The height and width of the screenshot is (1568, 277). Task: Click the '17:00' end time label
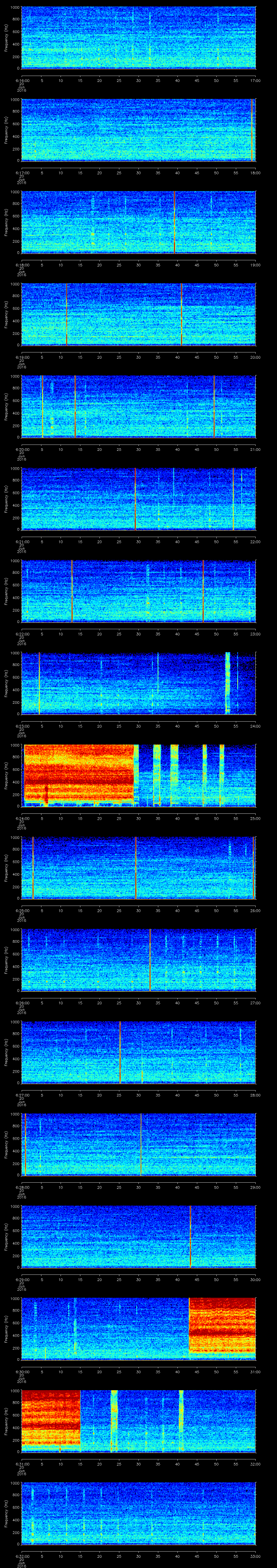(x=256, y=80)
